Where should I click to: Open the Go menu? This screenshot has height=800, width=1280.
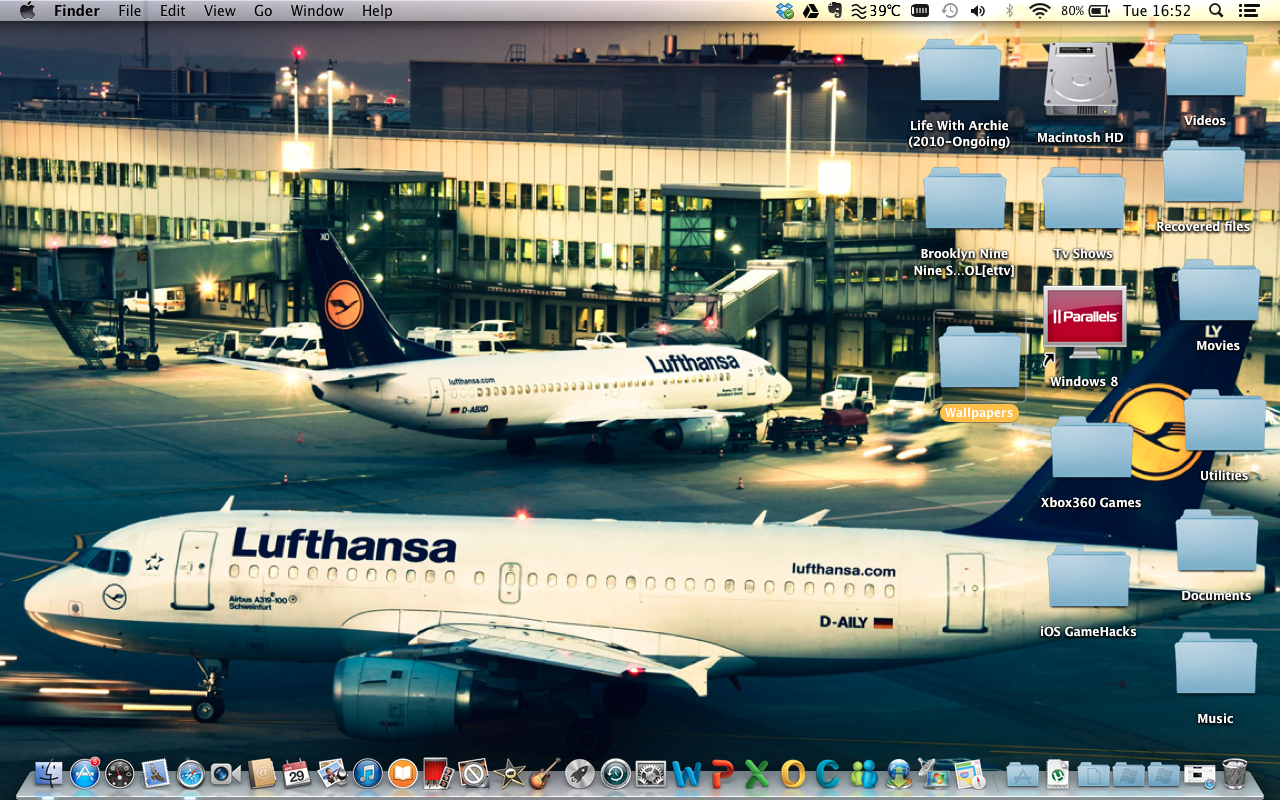263,11
